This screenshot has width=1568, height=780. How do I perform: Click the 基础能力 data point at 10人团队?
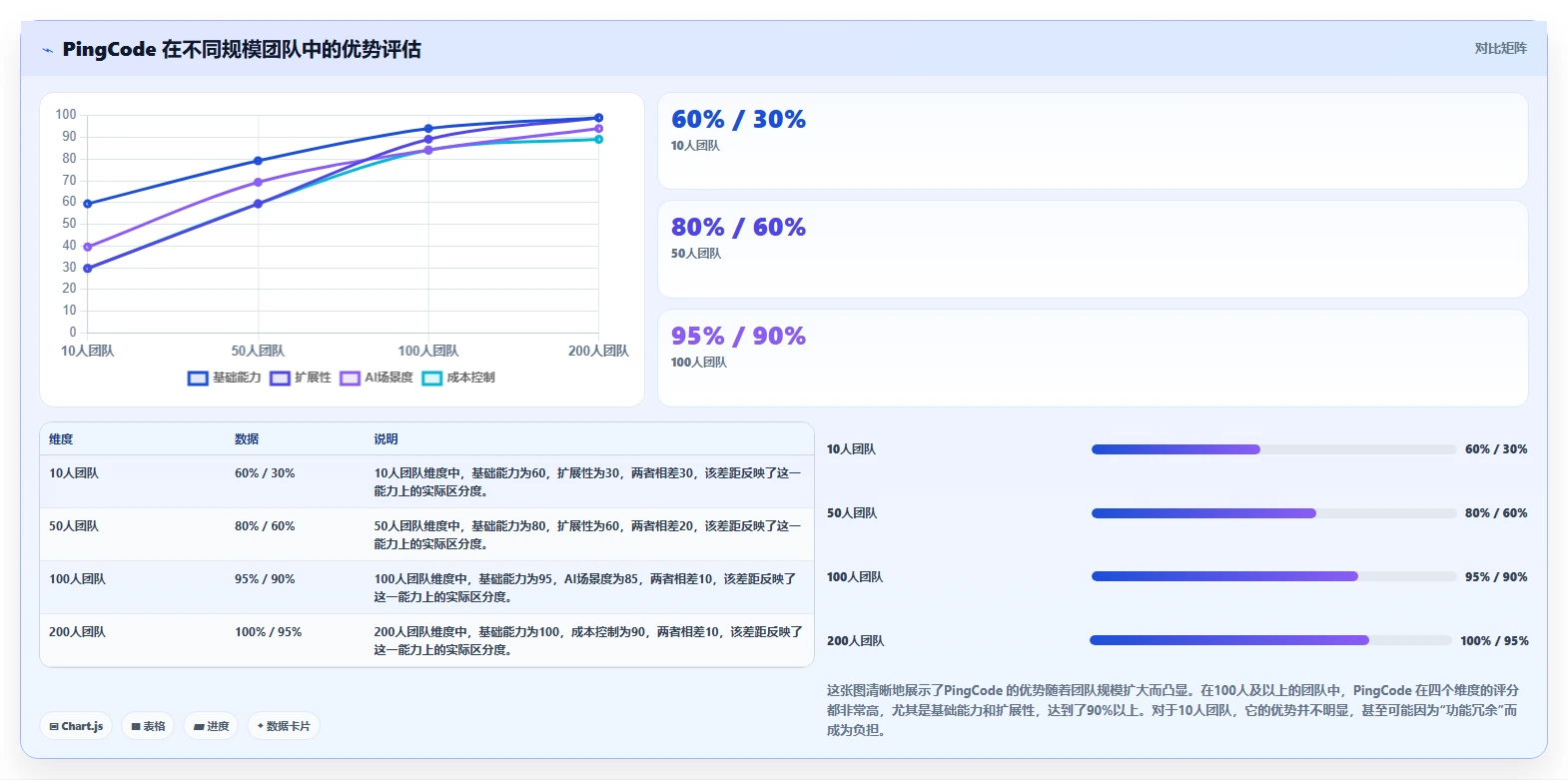(x=88, y=204)
